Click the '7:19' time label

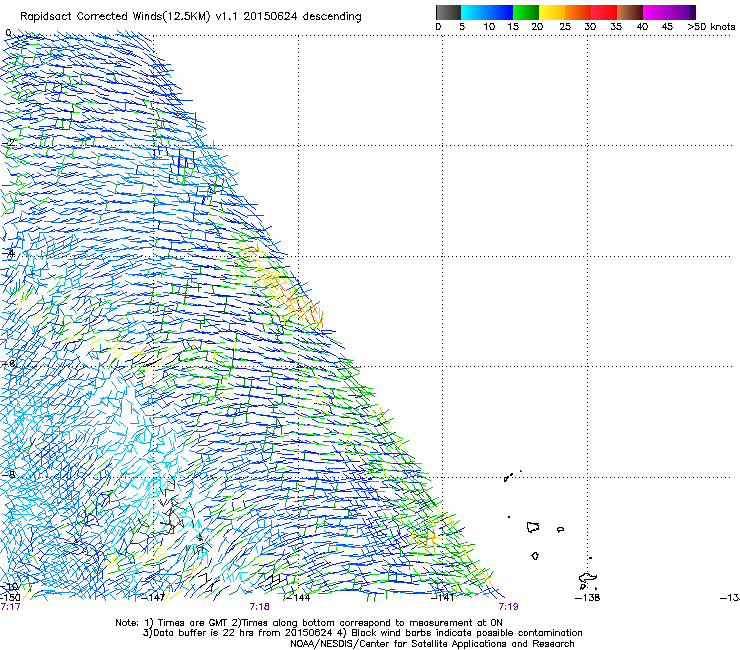coord(508,607)
